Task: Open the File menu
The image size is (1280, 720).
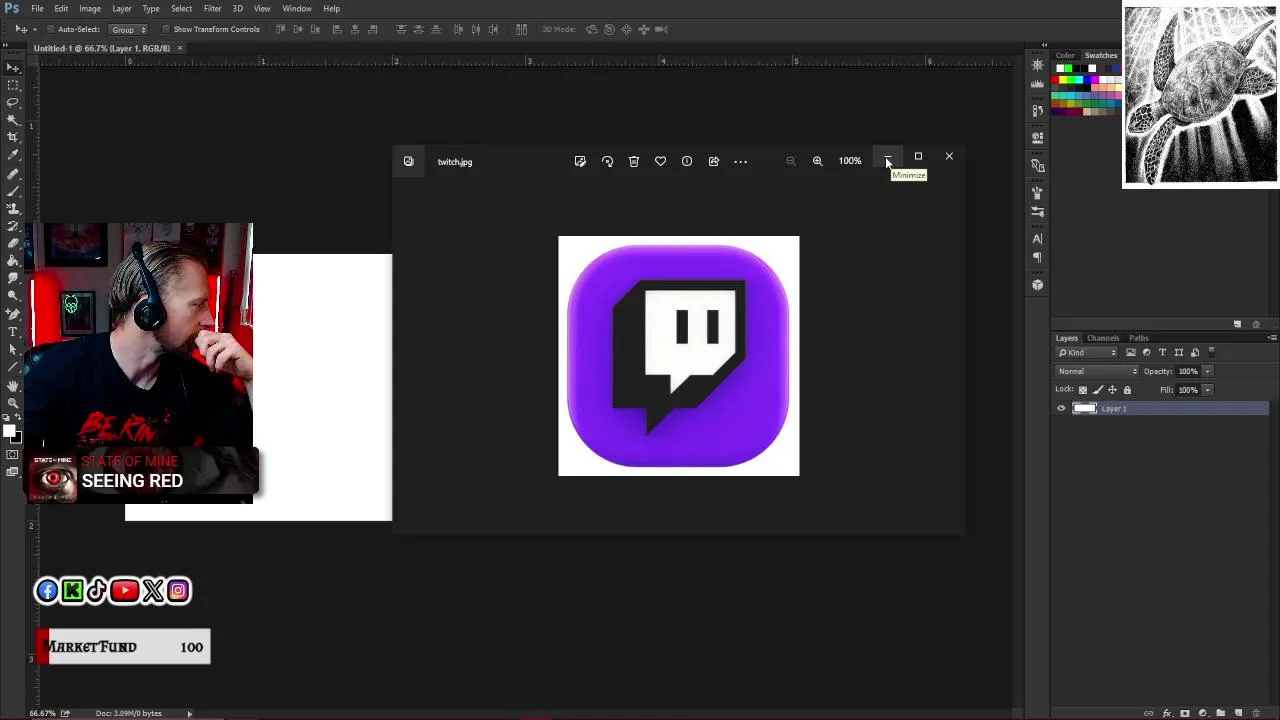Action: [x=37, y=8]
